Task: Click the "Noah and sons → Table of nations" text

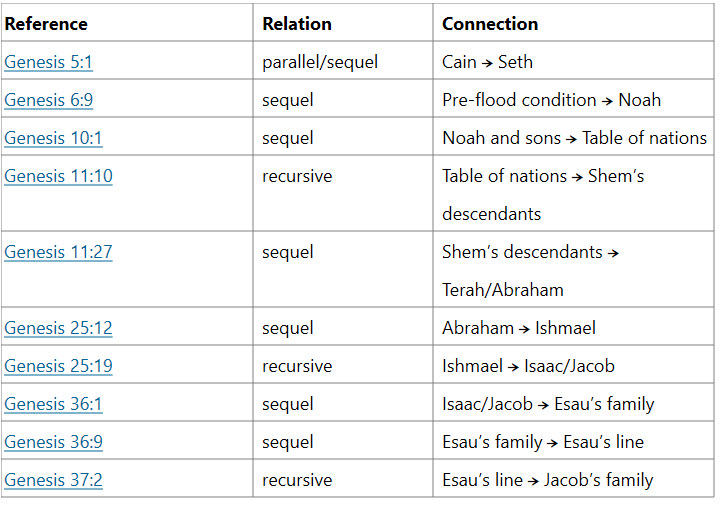Action: (x=574, y=138)
